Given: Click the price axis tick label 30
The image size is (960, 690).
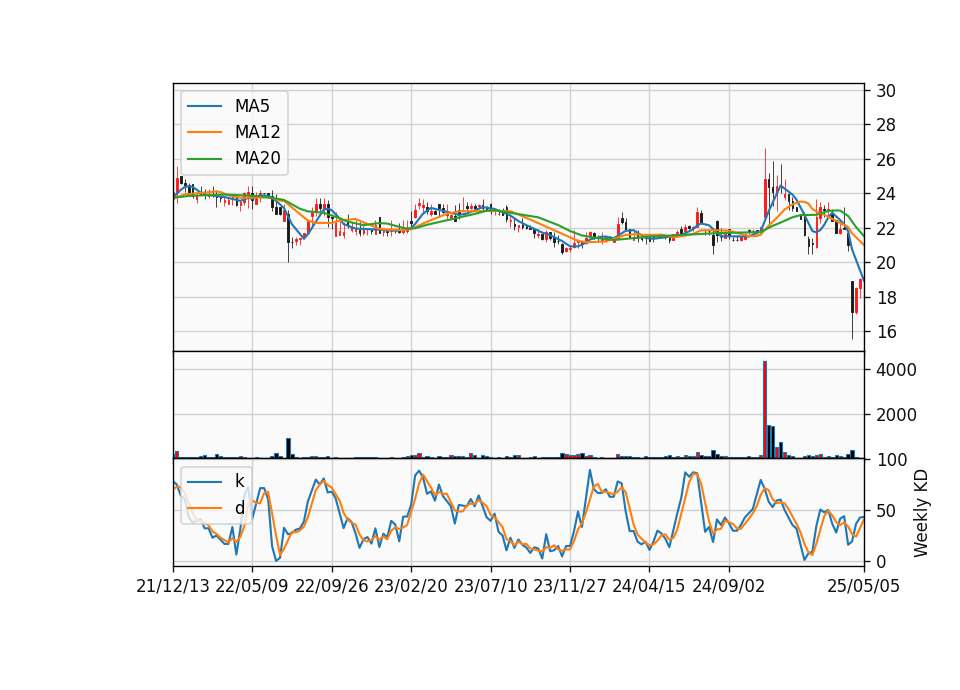Looking at the screenshot, I should click(x=885, y=91).
